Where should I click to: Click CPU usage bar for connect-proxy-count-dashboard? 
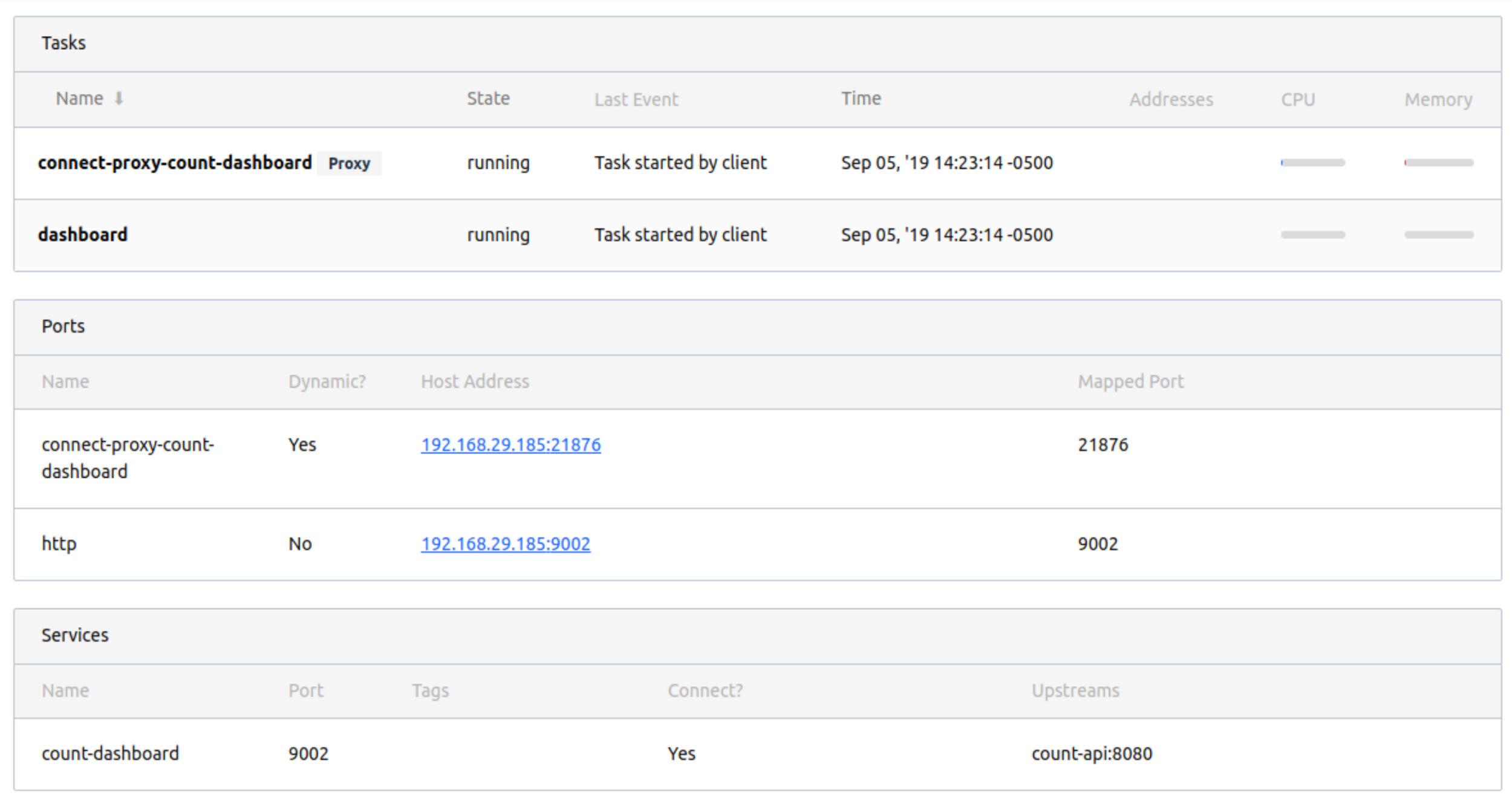tap(1312, 163)
